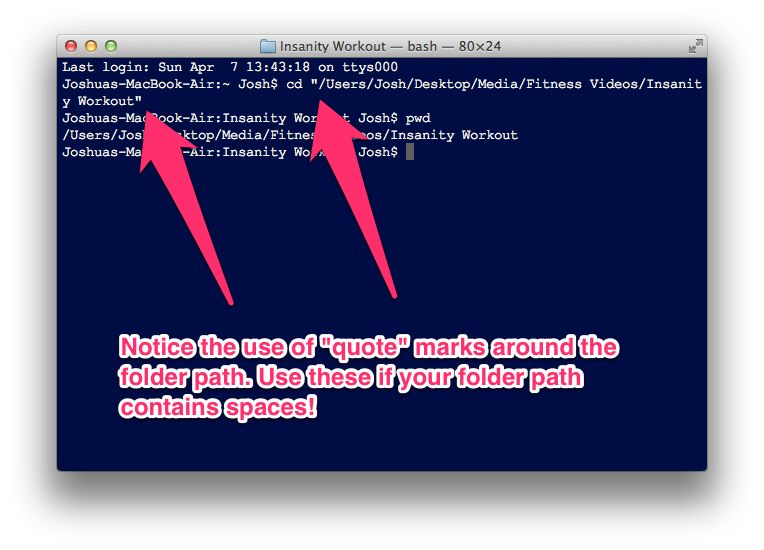This screenshot has height=550, width=764.
Task: Click the pwd output ending in 'Insanity Workout'
Action: coord(290,135)
